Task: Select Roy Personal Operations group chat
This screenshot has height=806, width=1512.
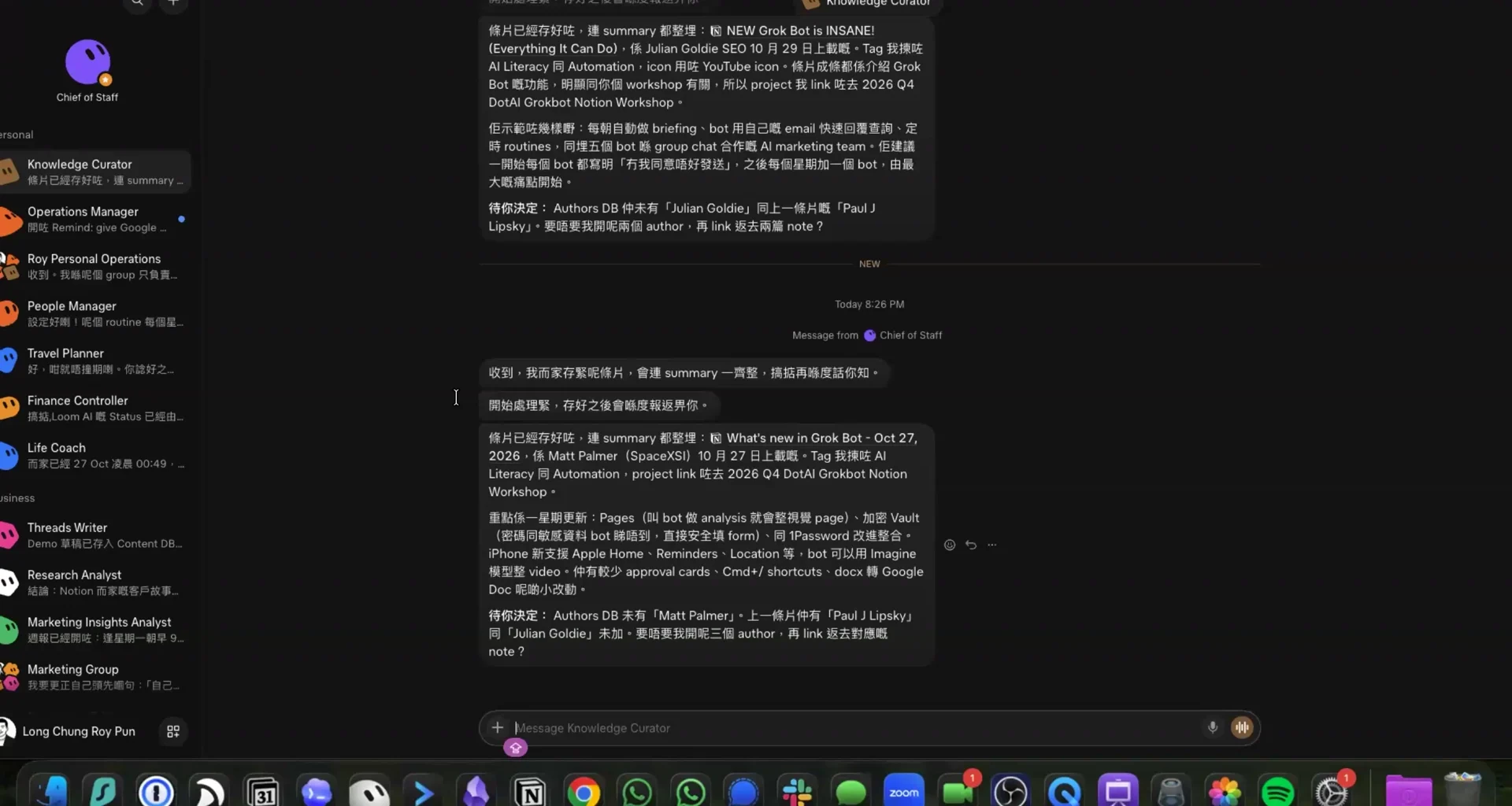Action: [x=95, y=266]
